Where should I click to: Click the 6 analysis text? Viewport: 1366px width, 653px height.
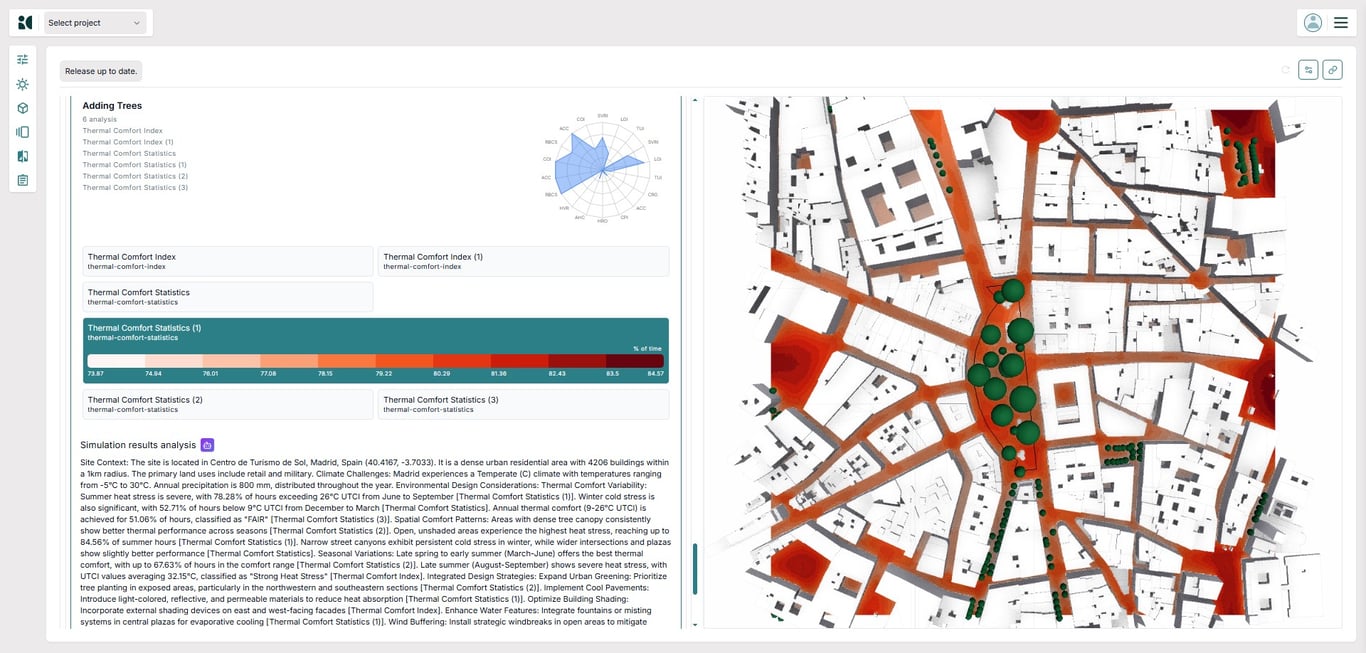[x=100, y=119]
